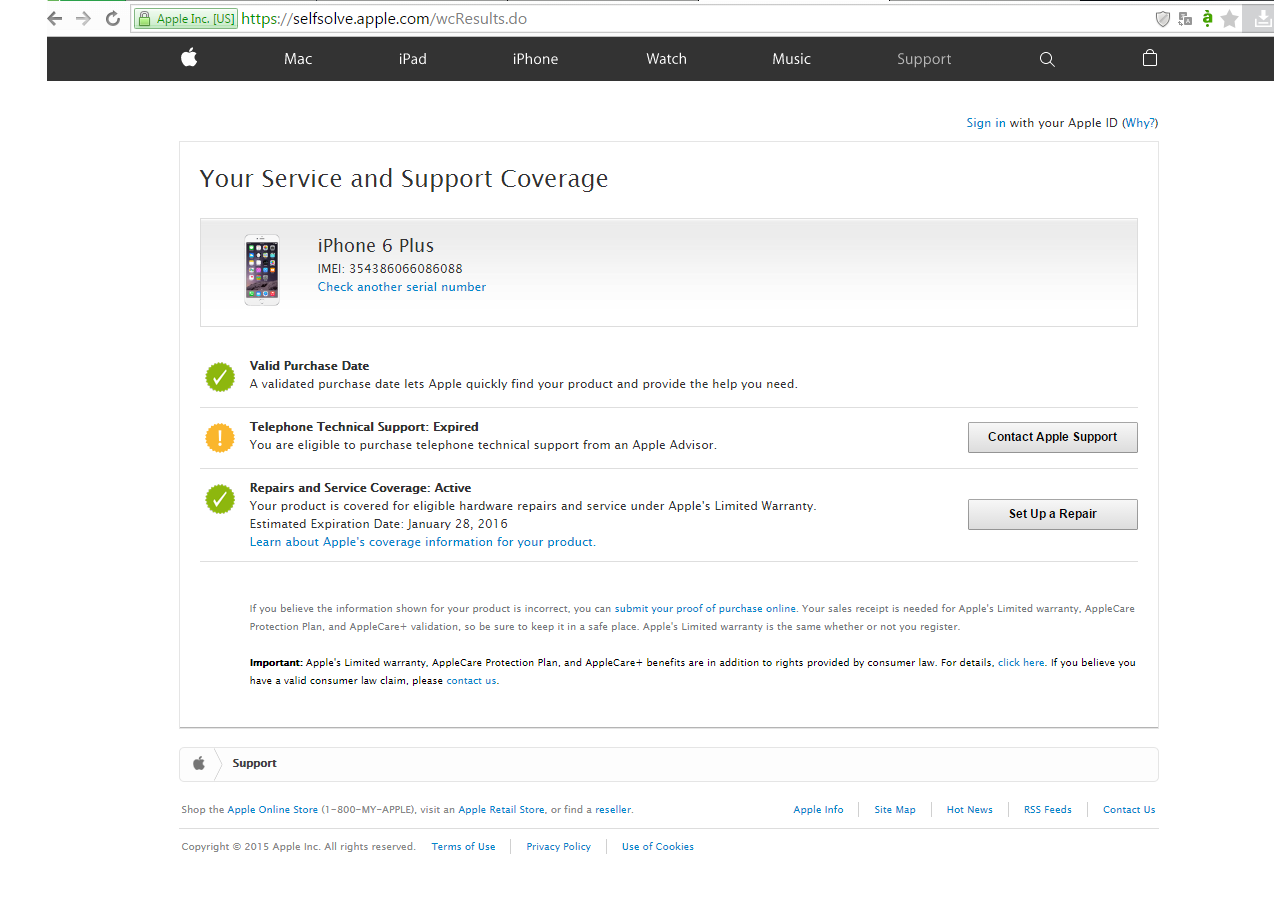Image resolution: width=1274 pixels, height=915 pixels.
Task: Click the translate icon in address bar
Action: 1185,19
